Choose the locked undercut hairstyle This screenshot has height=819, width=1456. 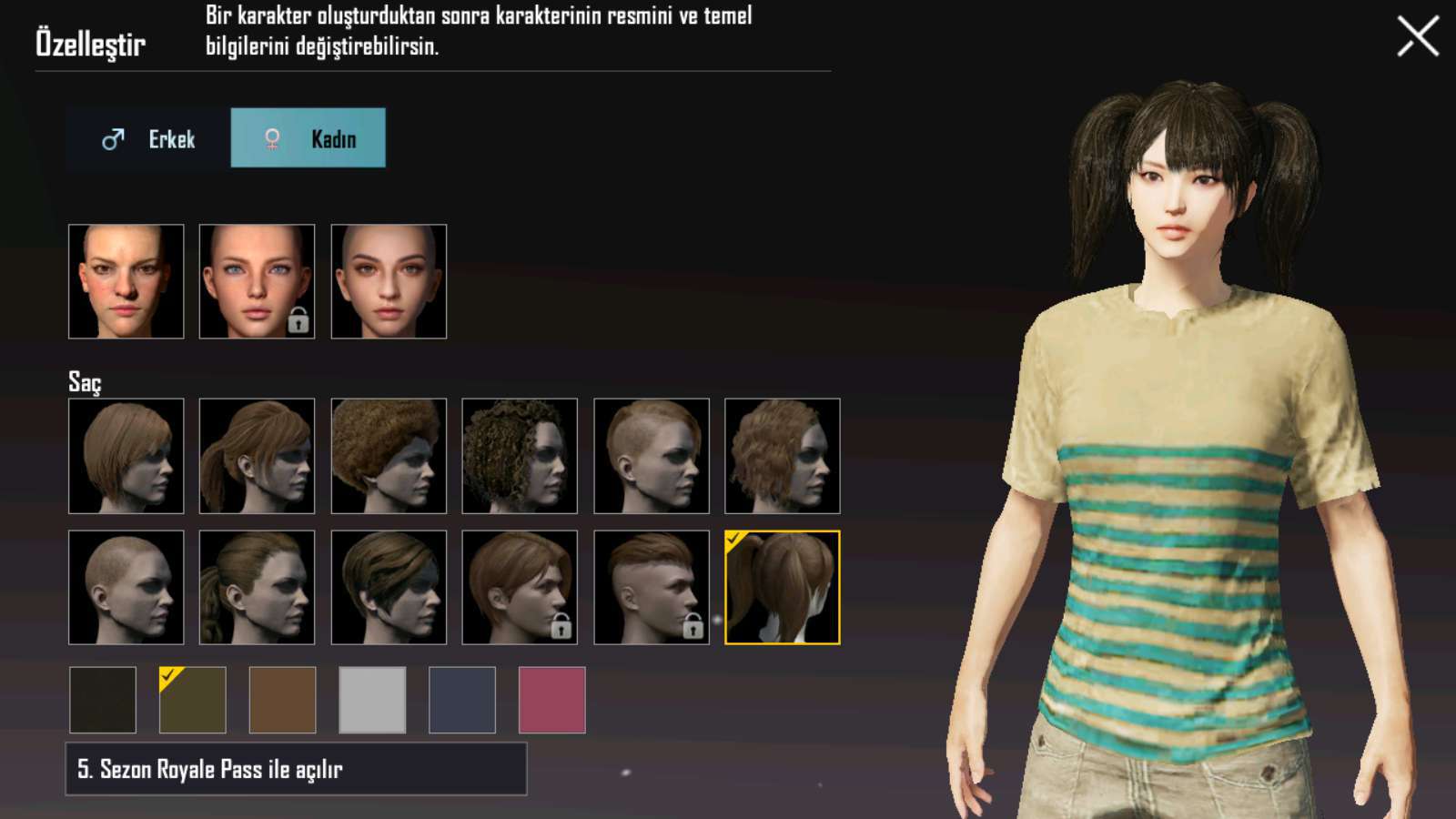[652, 588]
